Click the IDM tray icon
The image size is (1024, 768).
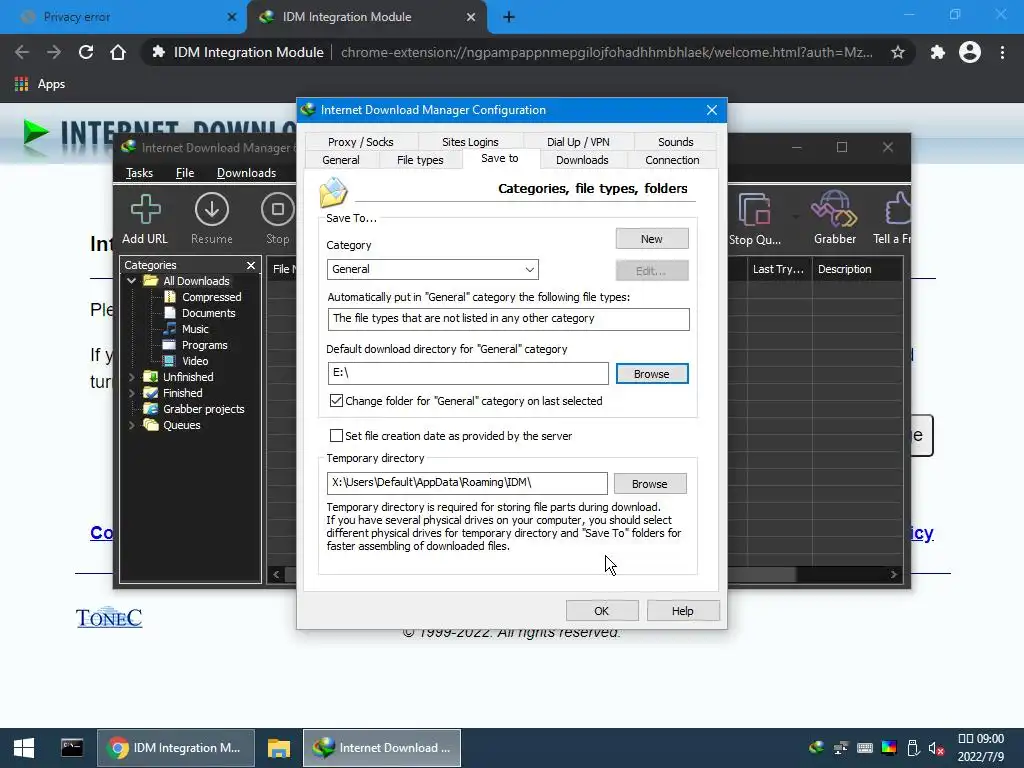pyautogui.click(x=816, y=748)
